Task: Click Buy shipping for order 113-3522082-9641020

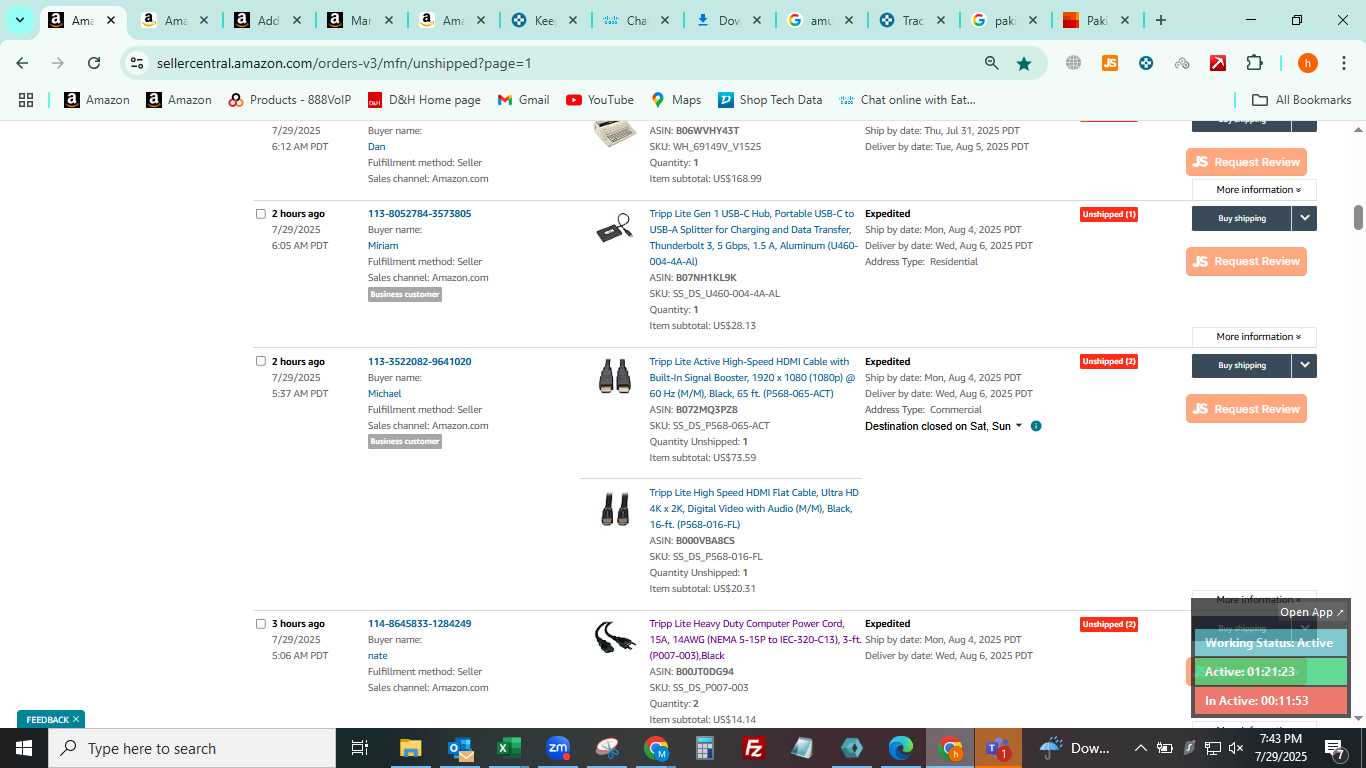Action: coord(1241,366)
